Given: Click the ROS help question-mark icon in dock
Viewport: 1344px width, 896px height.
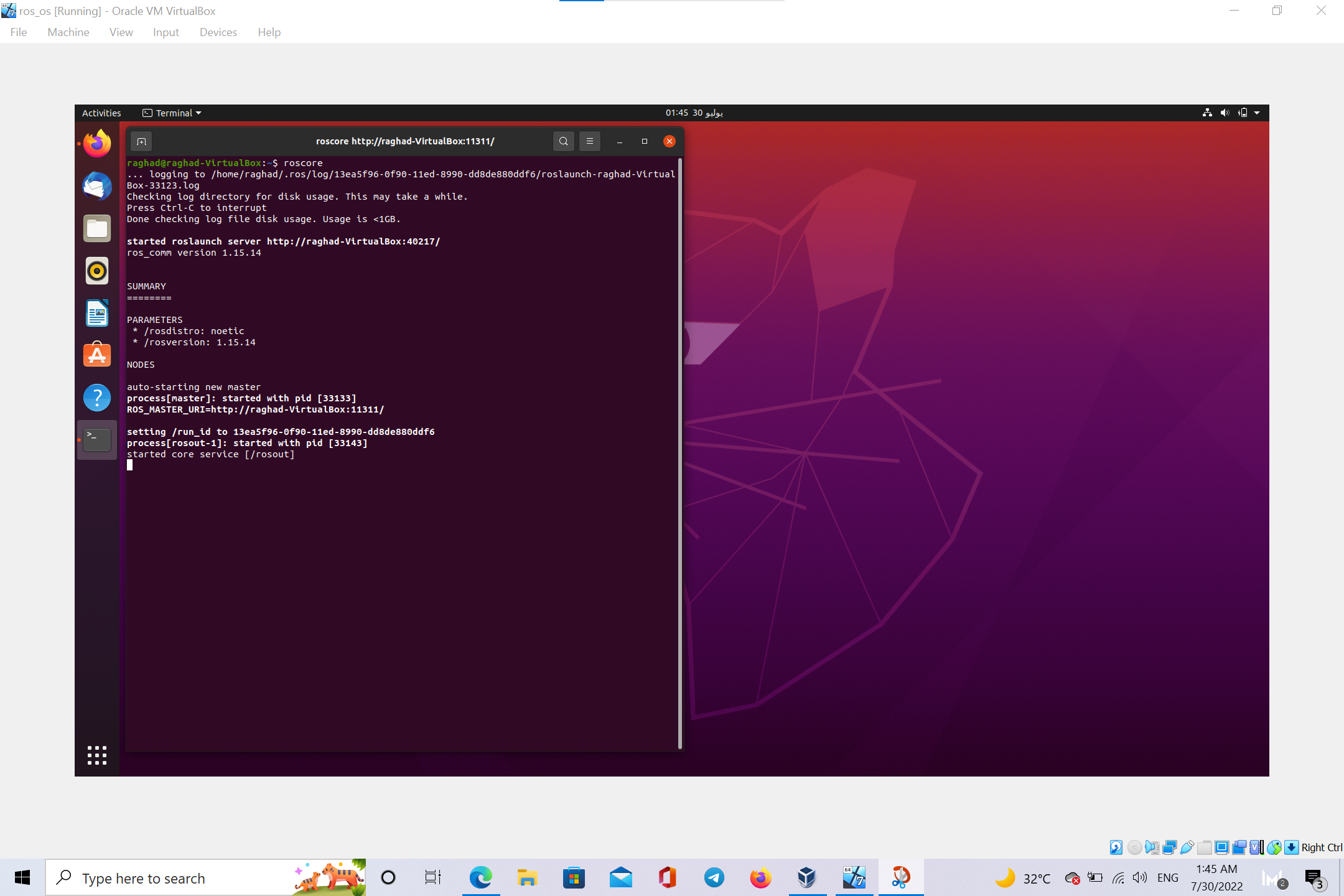Looking at the screenshot, I should tap(97, 397).
